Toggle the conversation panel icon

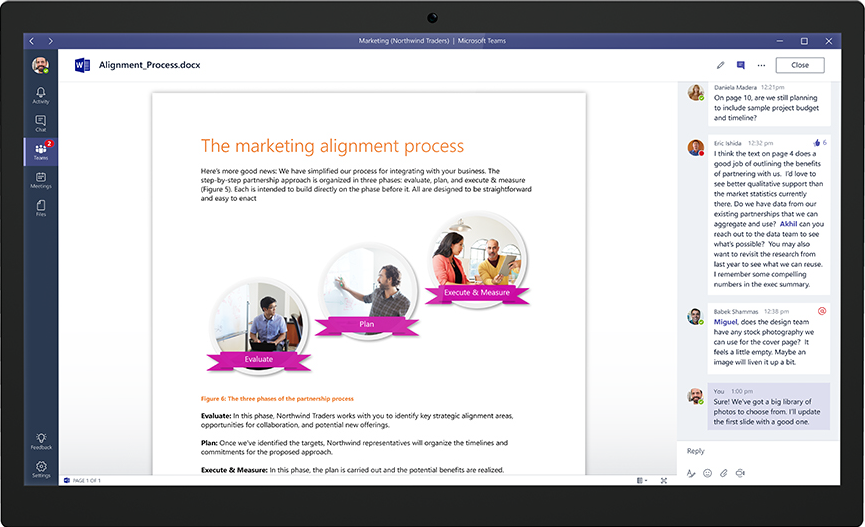(x=741, y=65)
